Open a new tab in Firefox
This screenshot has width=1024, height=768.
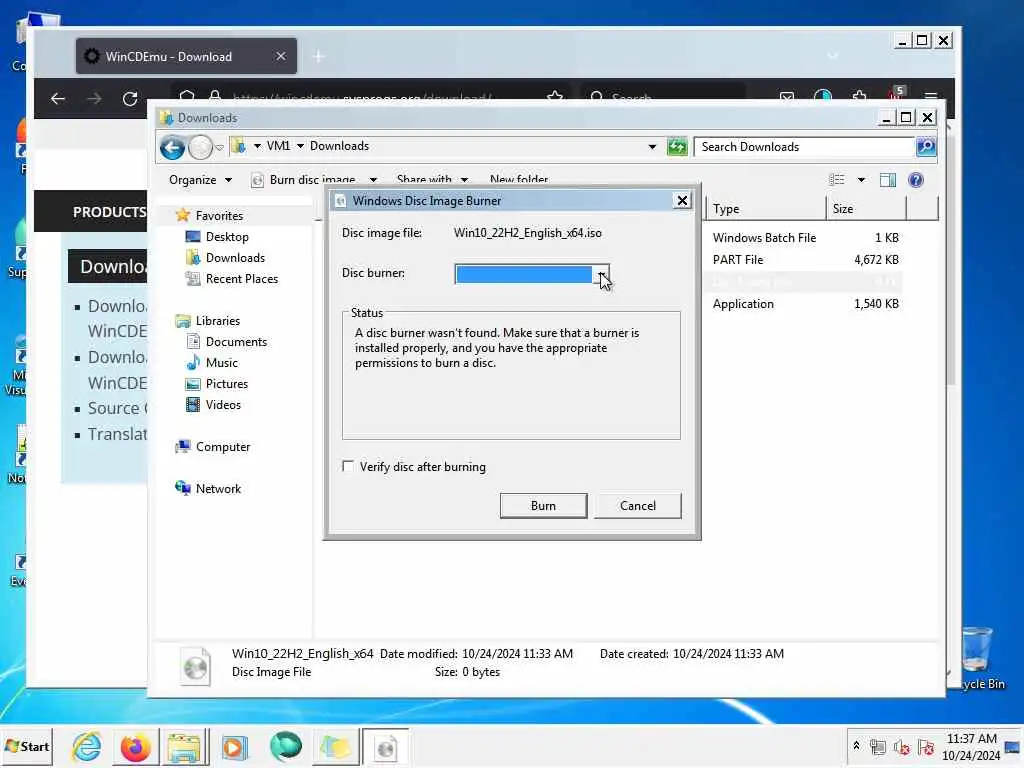click(x=318, y=57)
